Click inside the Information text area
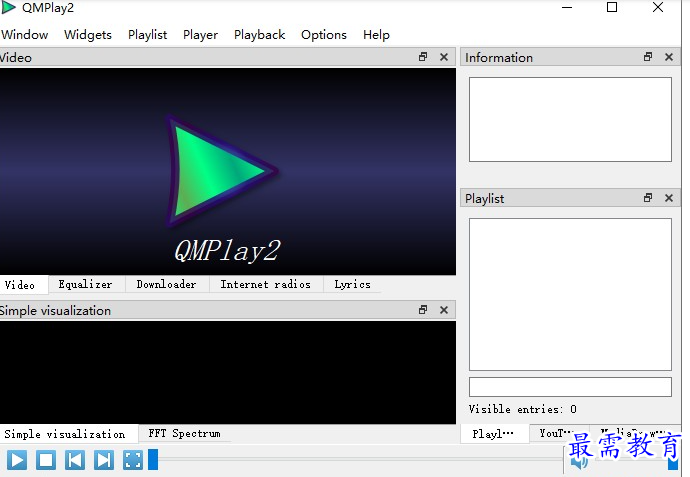Image resolution: width=690 pixels, height=477 pixels. [x=570, y=120]
